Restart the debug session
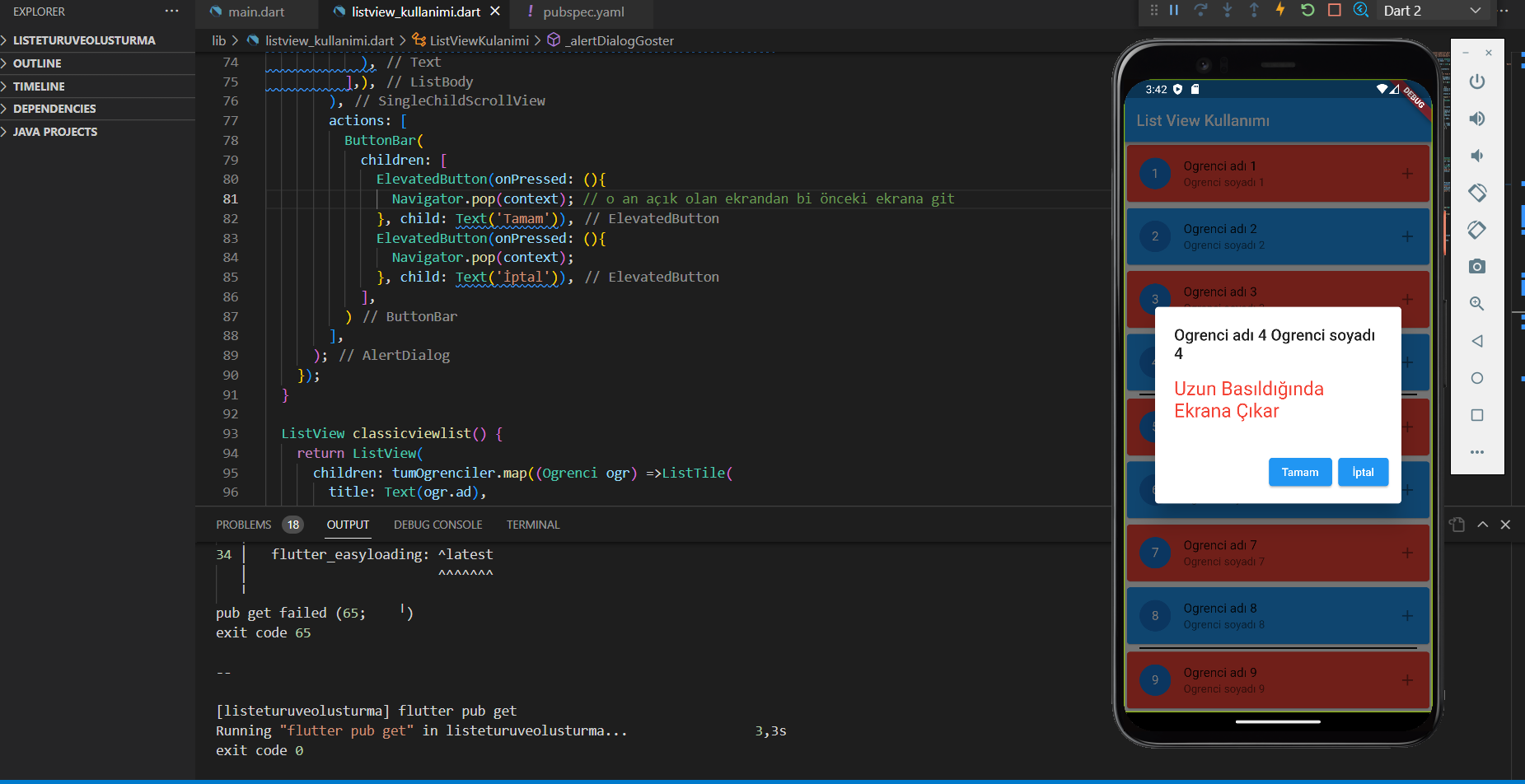 1307,10
